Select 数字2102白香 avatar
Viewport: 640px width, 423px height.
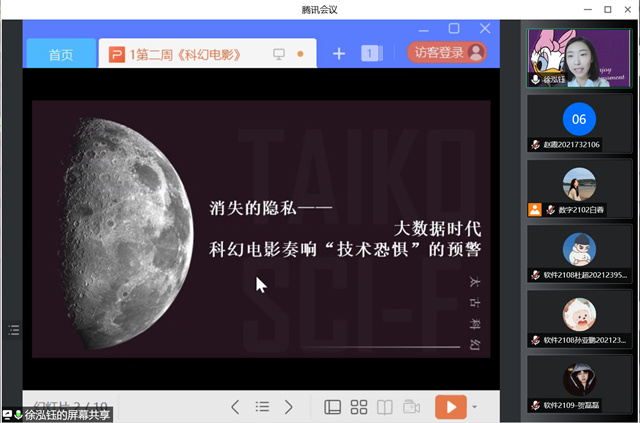[x=579, y=184]
